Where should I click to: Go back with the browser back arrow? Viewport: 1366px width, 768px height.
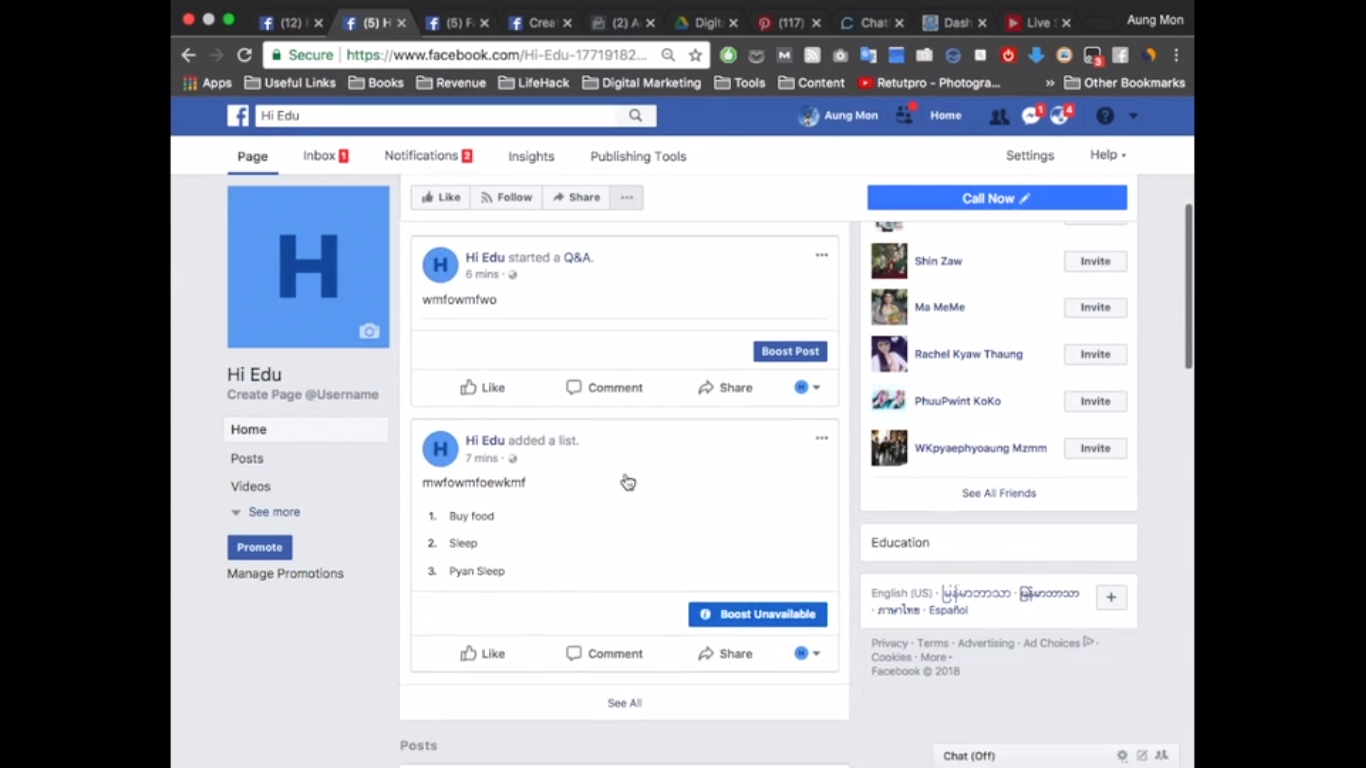[189, 55]
